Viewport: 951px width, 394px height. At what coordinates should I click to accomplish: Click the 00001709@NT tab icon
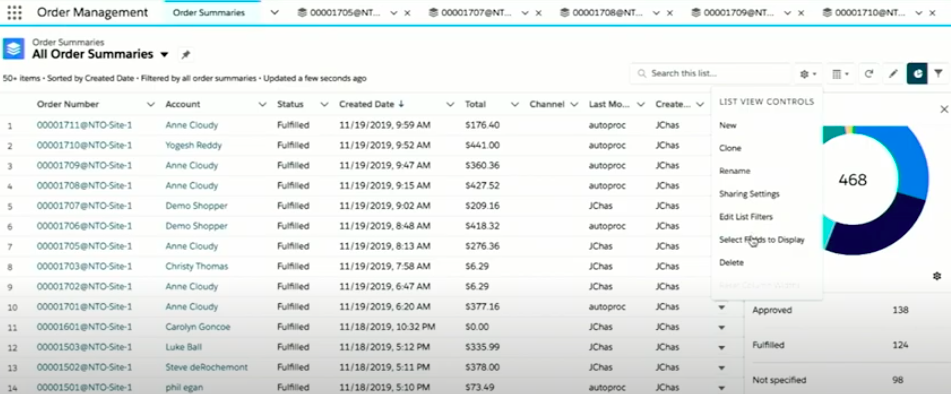coord(695,12)
